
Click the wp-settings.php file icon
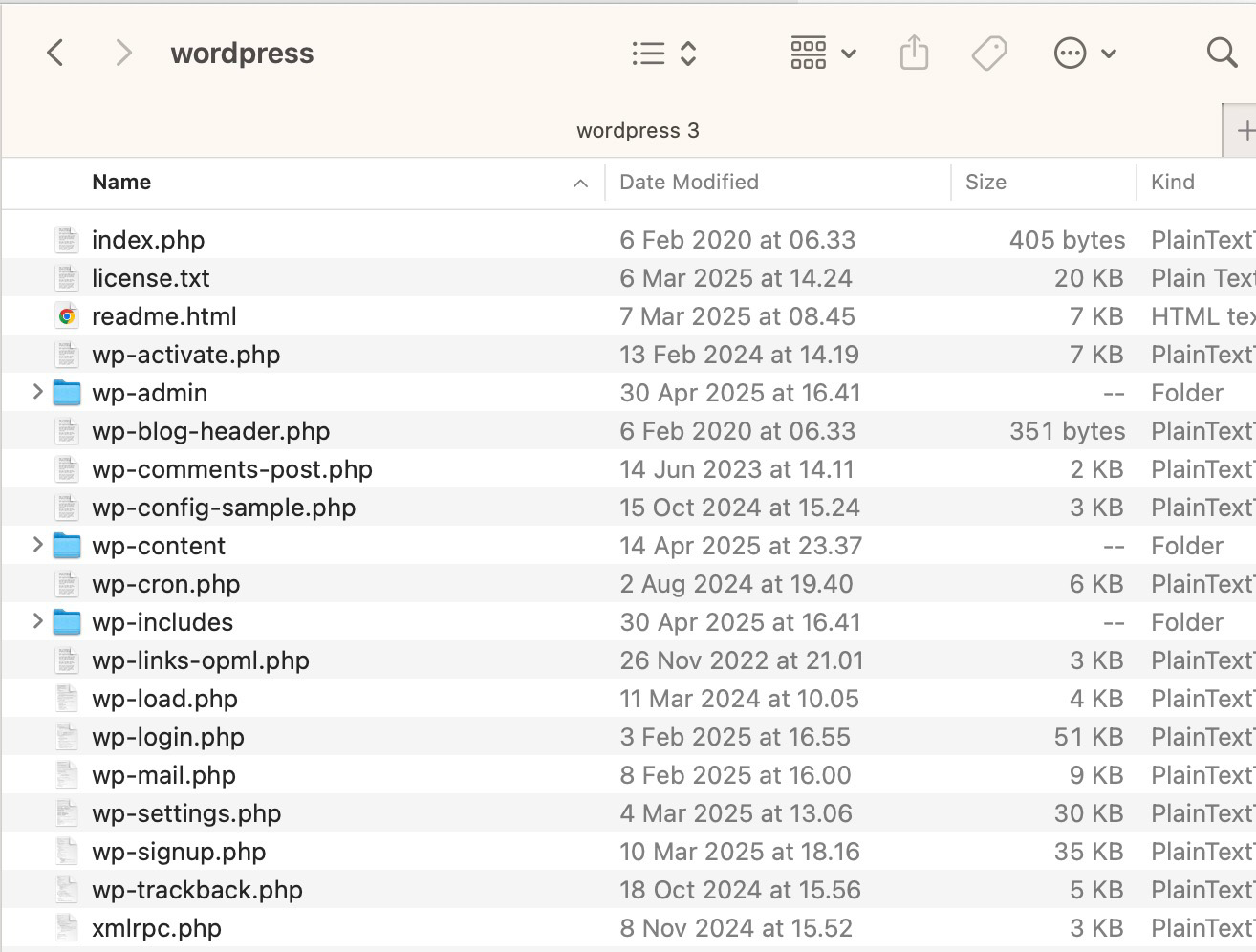click(x=67, y=813)
